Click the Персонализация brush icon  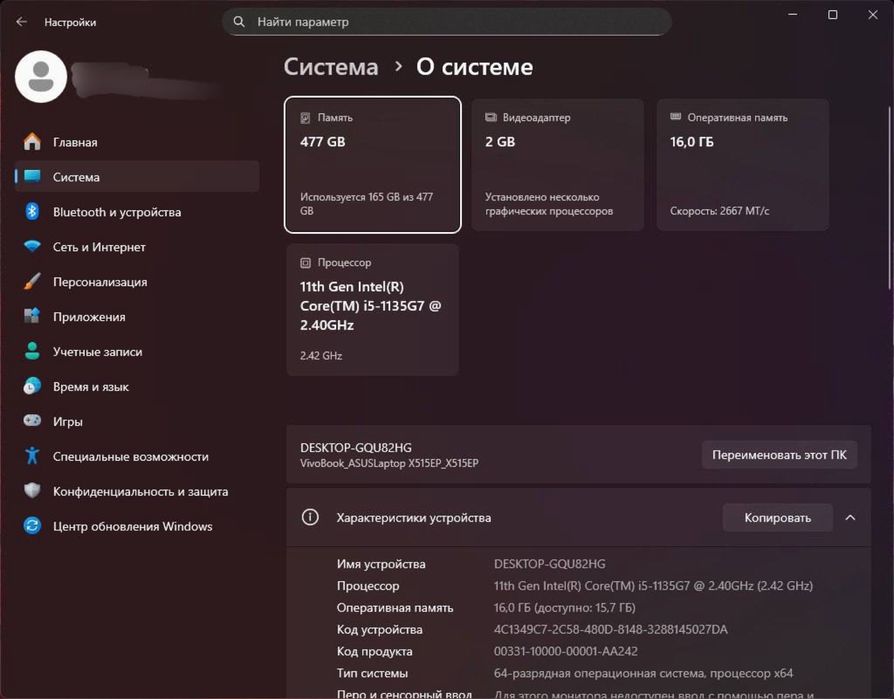pyautogui.click(x=32, y=282)
